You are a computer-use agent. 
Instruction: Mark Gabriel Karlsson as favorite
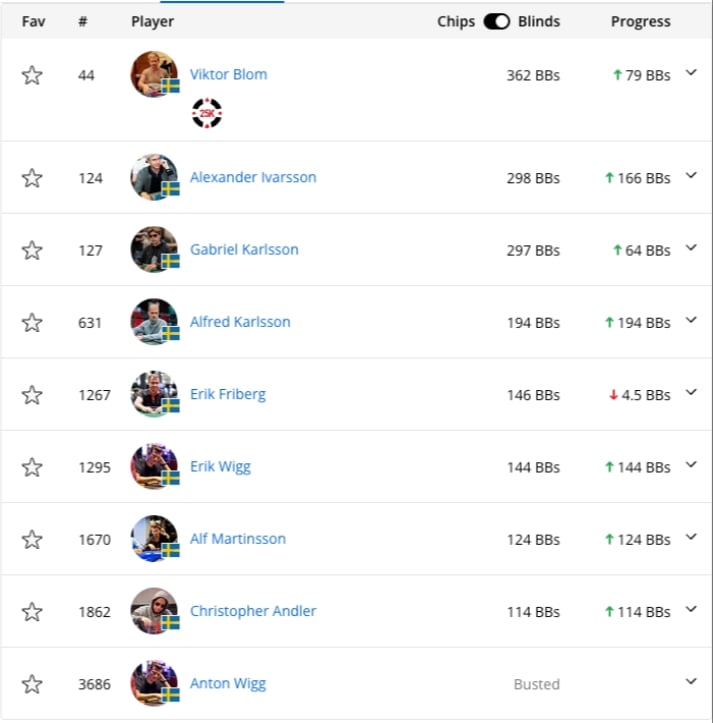pyautogui.click(x=32, y=250)
